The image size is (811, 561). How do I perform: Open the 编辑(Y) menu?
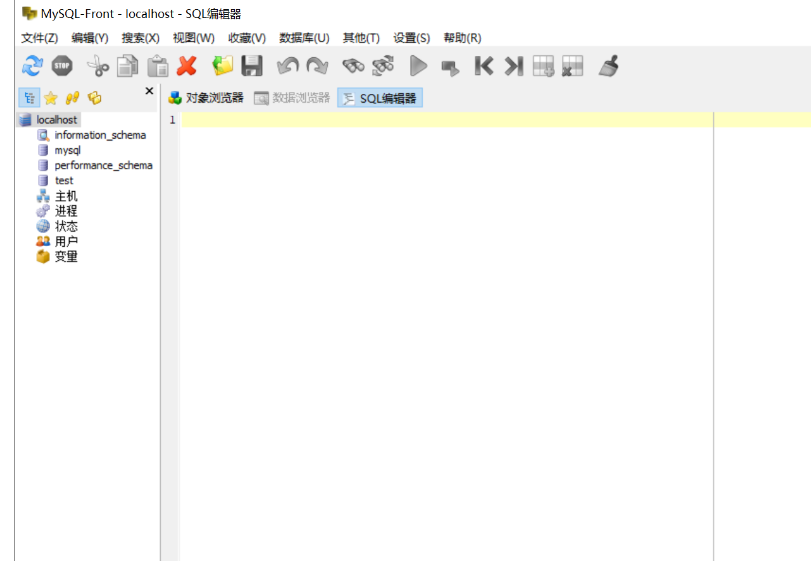tap(89, 38)
